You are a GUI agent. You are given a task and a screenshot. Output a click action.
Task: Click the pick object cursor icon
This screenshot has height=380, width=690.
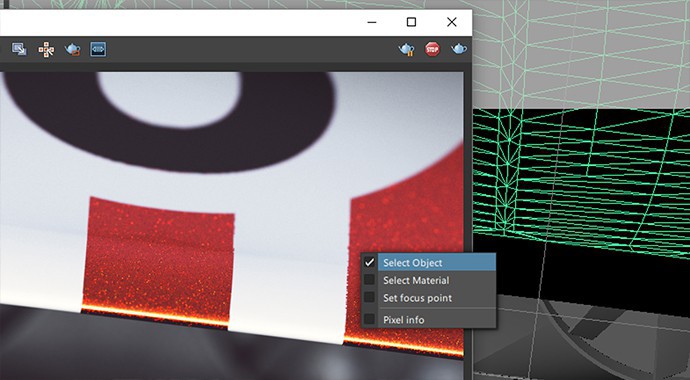pyautogui.click(x=46, y=49)
